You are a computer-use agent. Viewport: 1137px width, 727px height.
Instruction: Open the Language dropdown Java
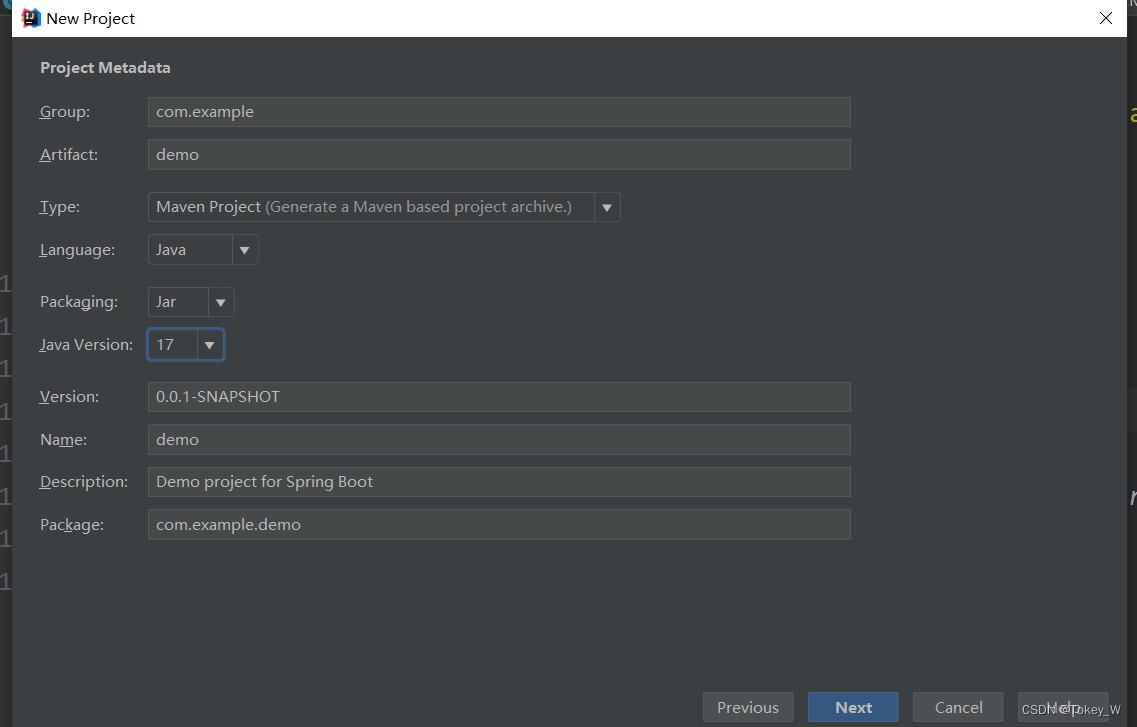point(202,250)
